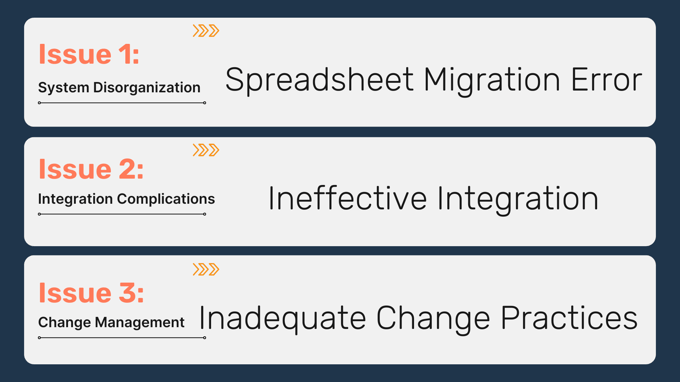Image resolution: width=680 pixels, height=382 pixels.
Task: Click the orange arrows icon above Issue 1
Action: 206,31
